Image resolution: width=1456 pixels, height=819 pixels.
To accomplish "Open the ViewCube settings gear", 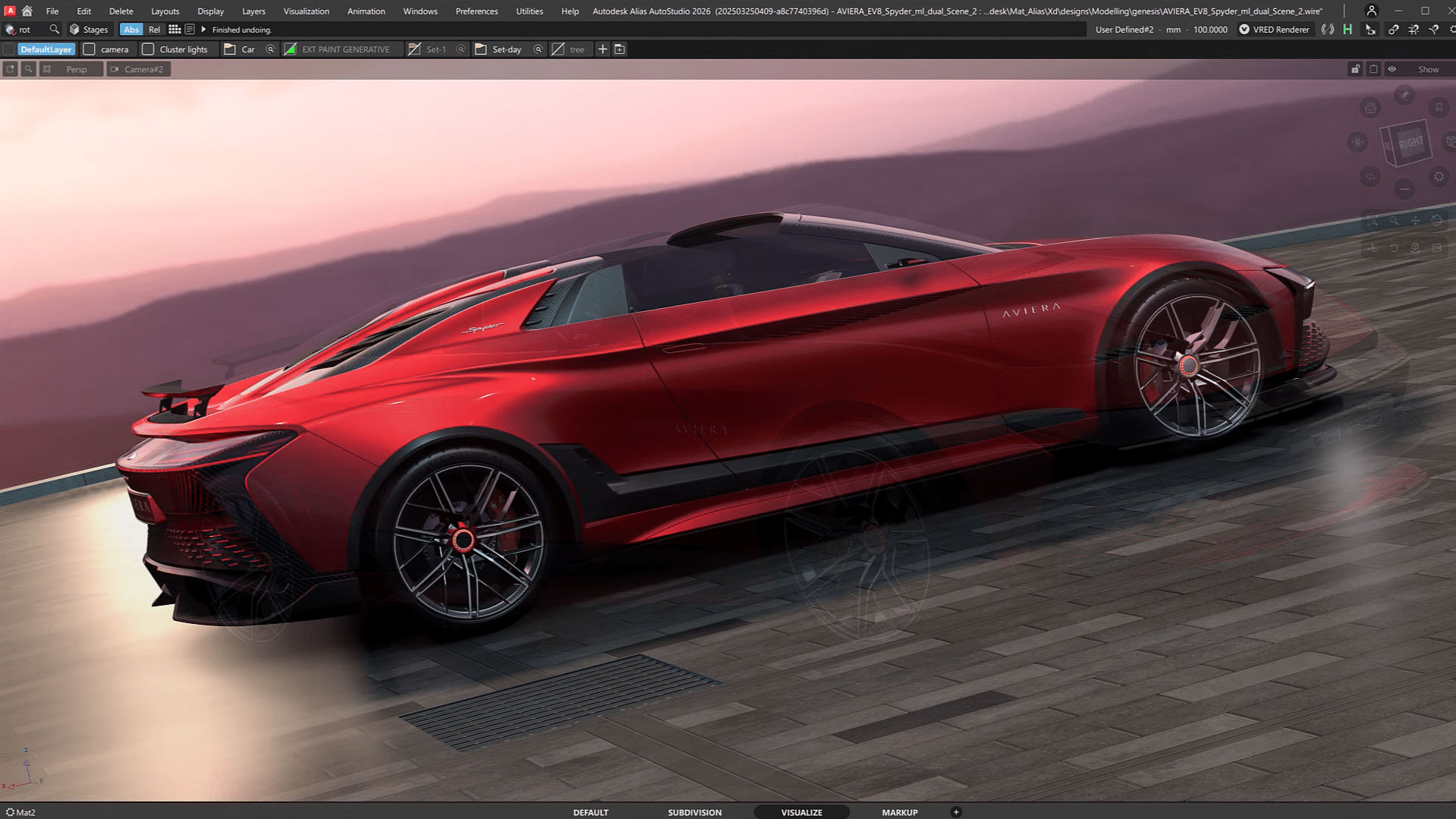I will pos(1439,177).
